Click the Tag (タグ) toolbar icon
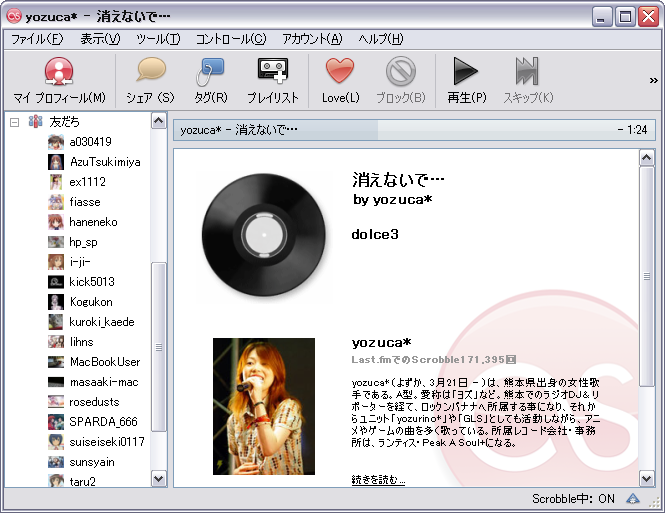 (x=210, y=71)
